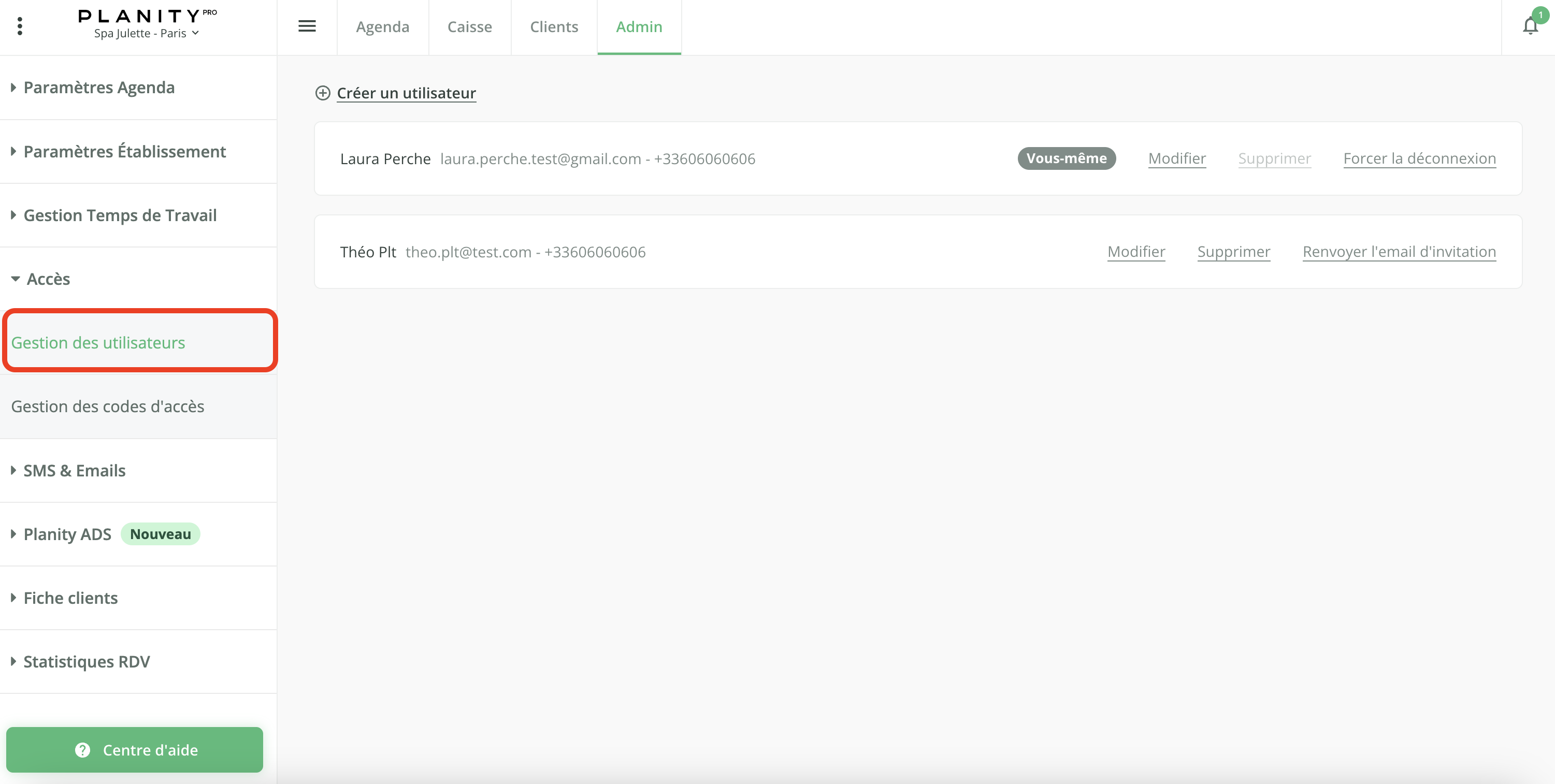Expand SMS & Emails section
This screenshot has width=1555, height=784.
[x=74, y=470]
